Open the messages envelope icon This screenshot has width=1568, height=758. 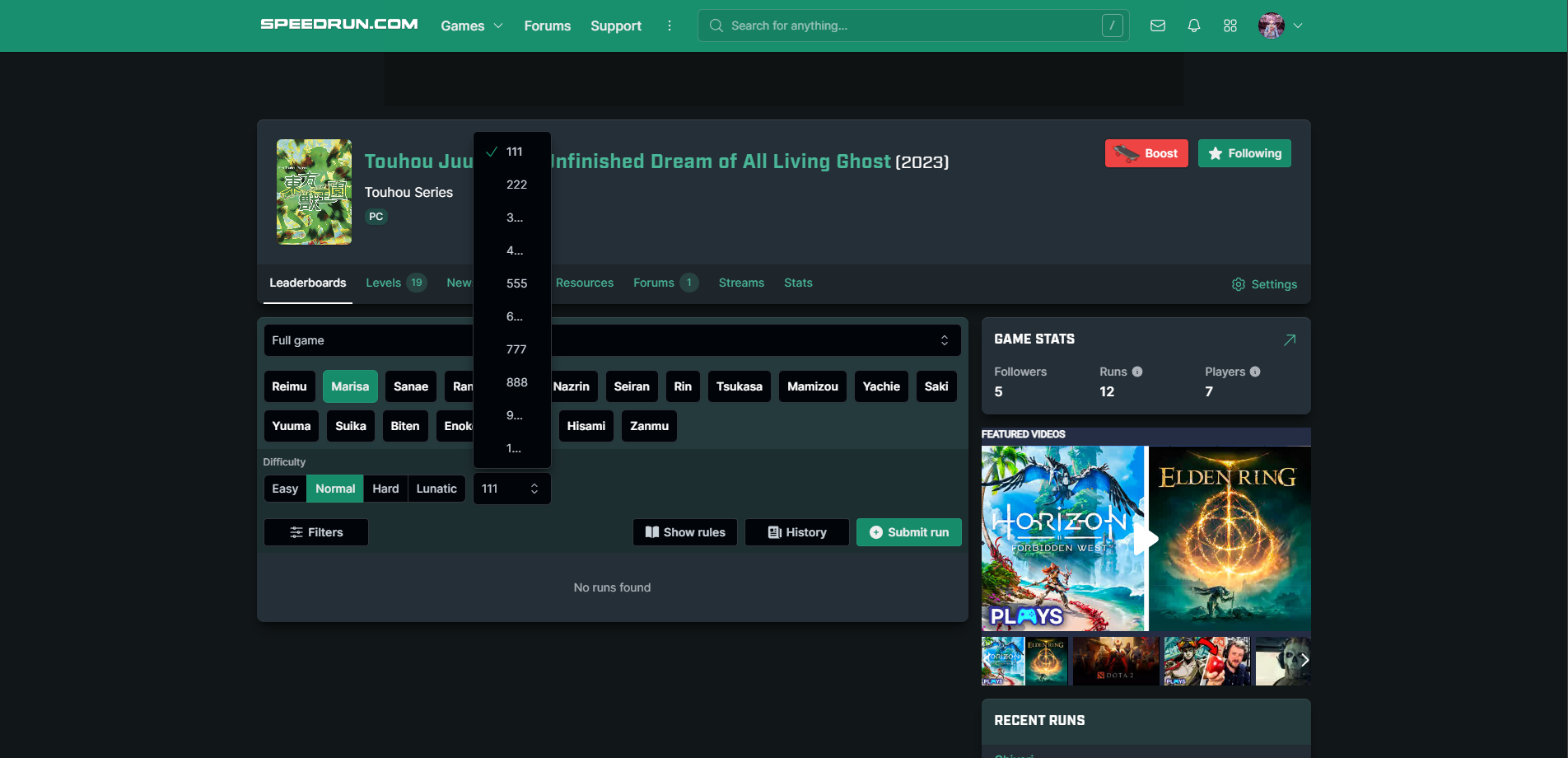(x=1158, y=26)
